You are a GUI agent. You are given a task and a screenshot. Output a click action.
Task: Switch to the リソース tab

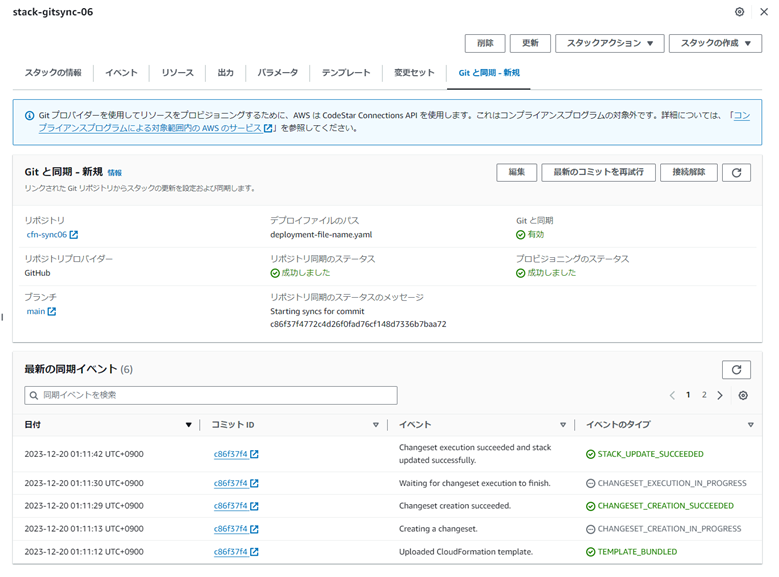click(x=177, y=73)
